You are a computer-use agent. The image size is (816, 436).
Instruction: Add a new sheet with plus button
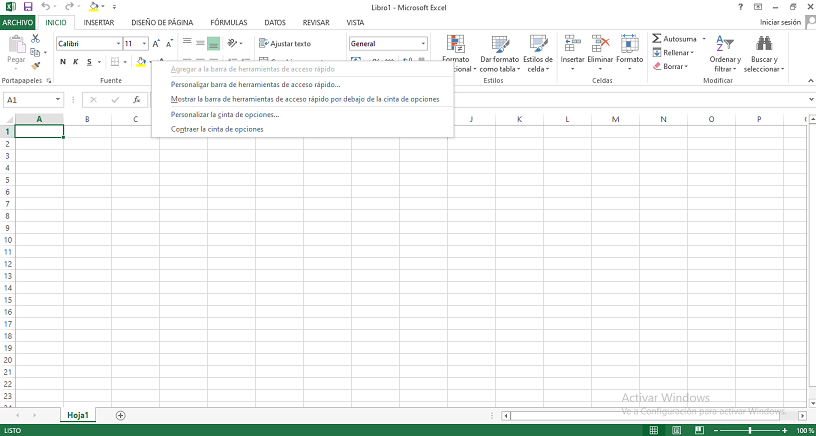pos(121,415)
